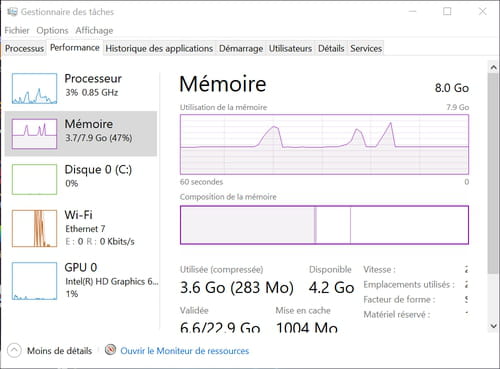
Task: Open the Affichage menu
Action: 94,30
